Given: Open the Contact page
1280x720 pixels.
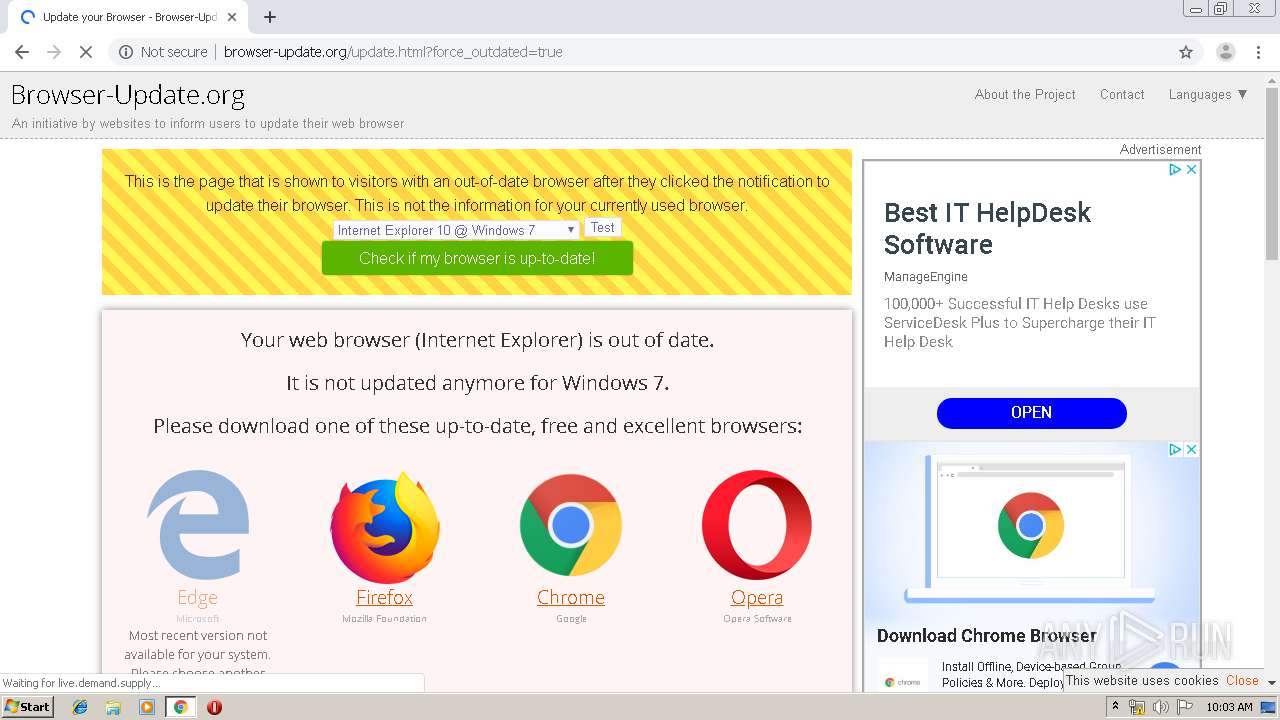Looking at the screenshot, I should (1122, 94).
